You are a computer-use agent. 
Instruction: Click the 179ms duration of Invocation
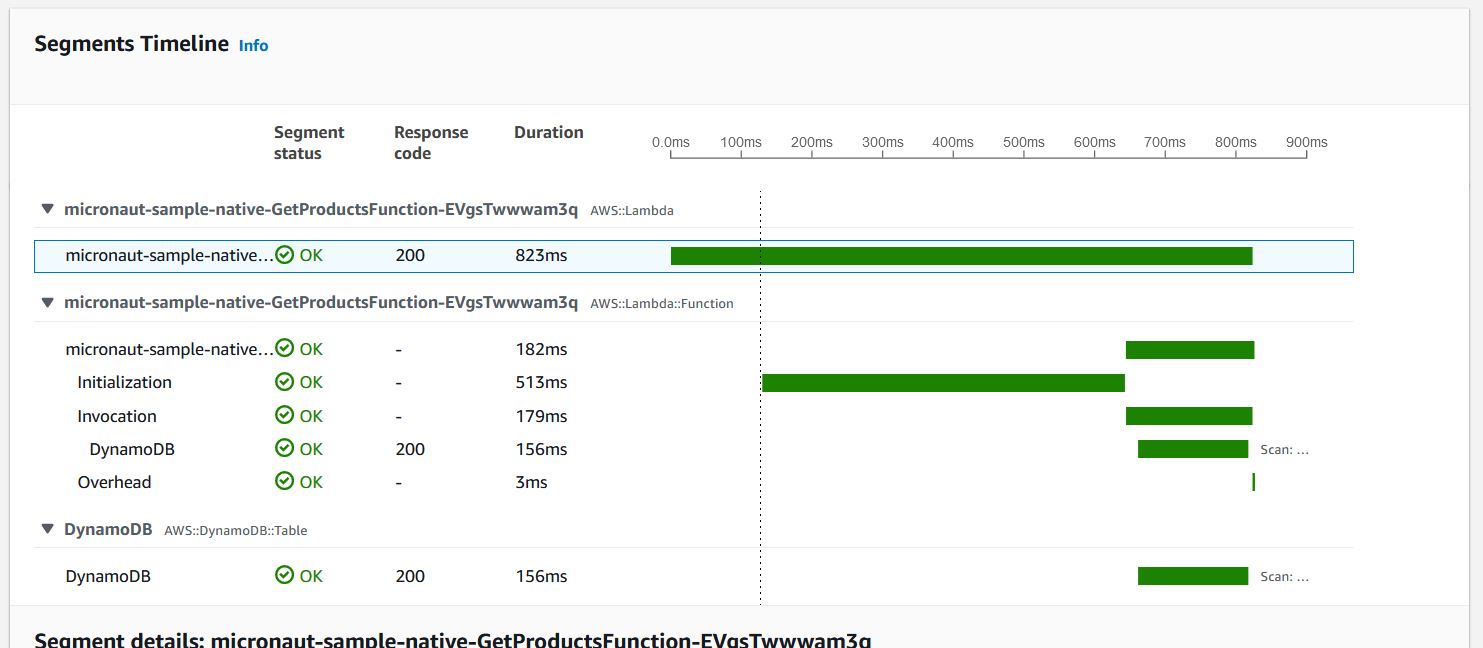pos(541,416)
